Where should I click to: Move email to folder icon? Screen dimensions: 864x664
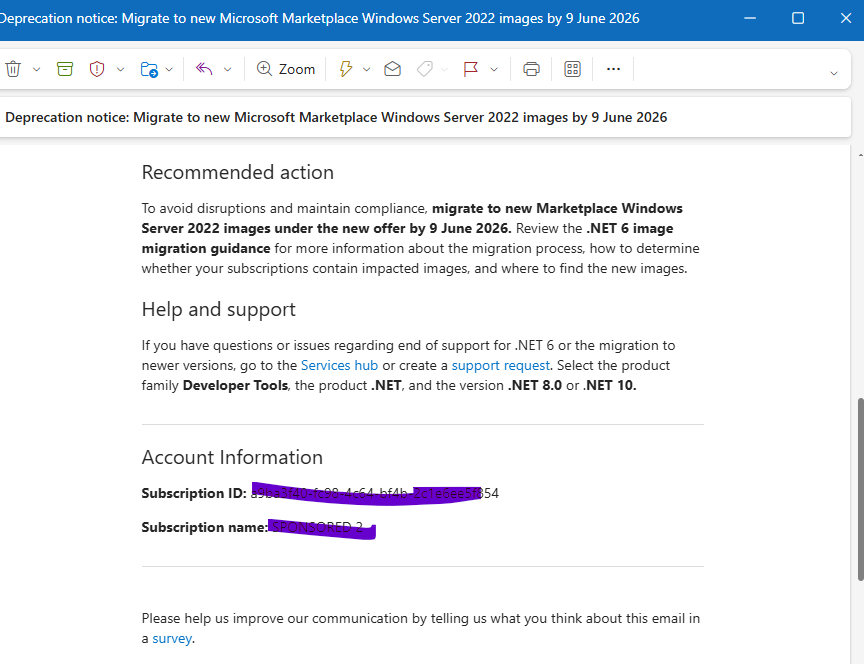pyautogui.click(x=149, y=69)
